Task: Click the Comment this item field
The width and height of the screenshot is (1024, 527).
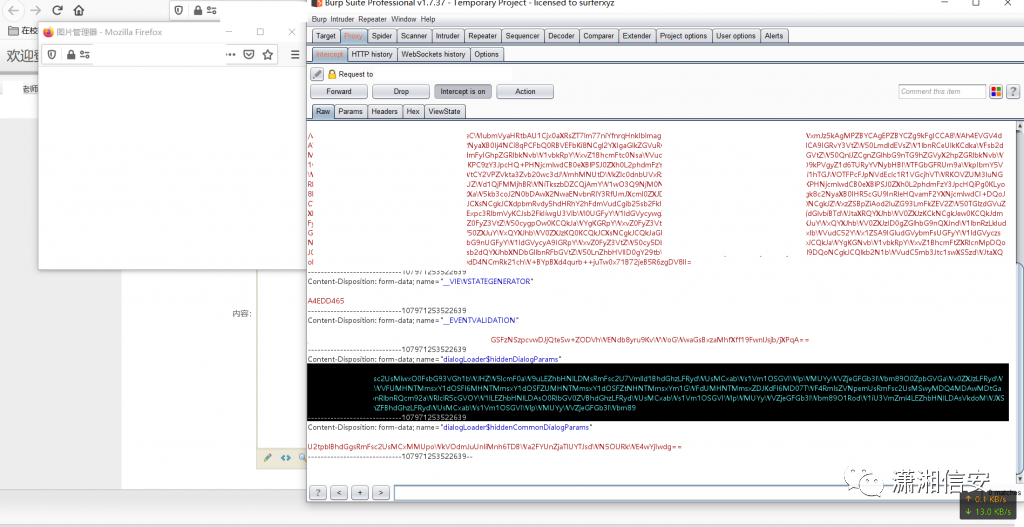Action: 942,91
